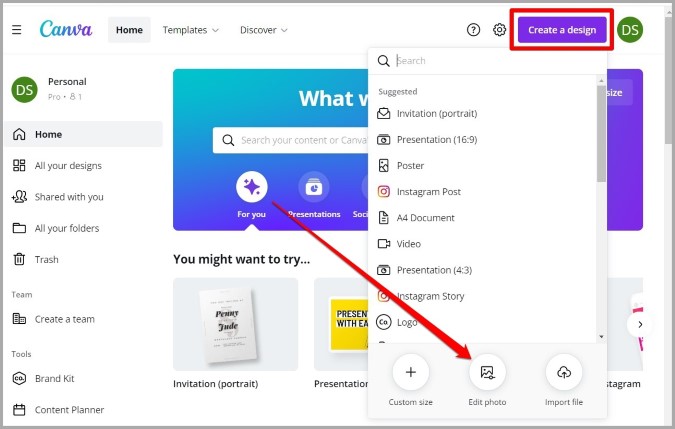Click the Home tab in top navigation
The height and width of the screenshot is (429, 675).
point(129,30)
